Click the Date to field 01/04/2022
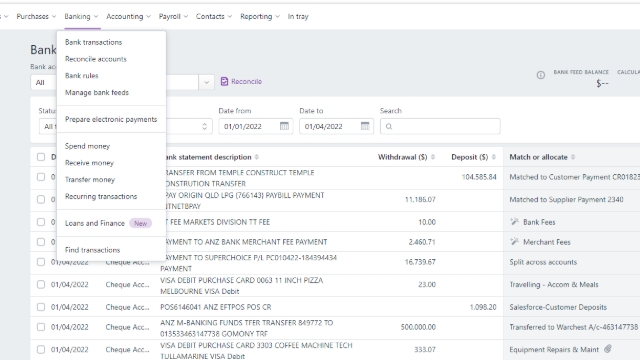Screen dimensions: 640x360 tap(336, 126)
